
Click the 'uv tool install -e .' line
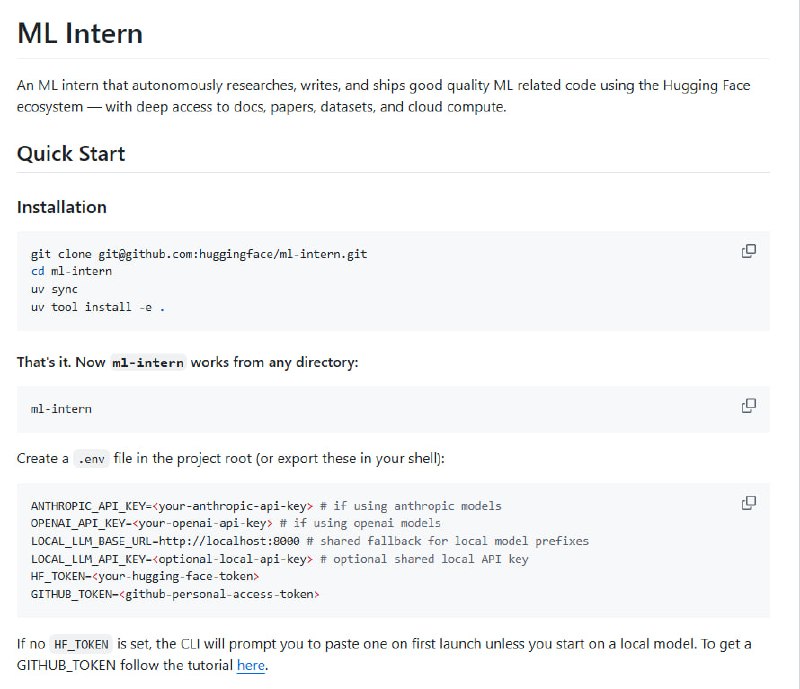[x=98, y=307]
